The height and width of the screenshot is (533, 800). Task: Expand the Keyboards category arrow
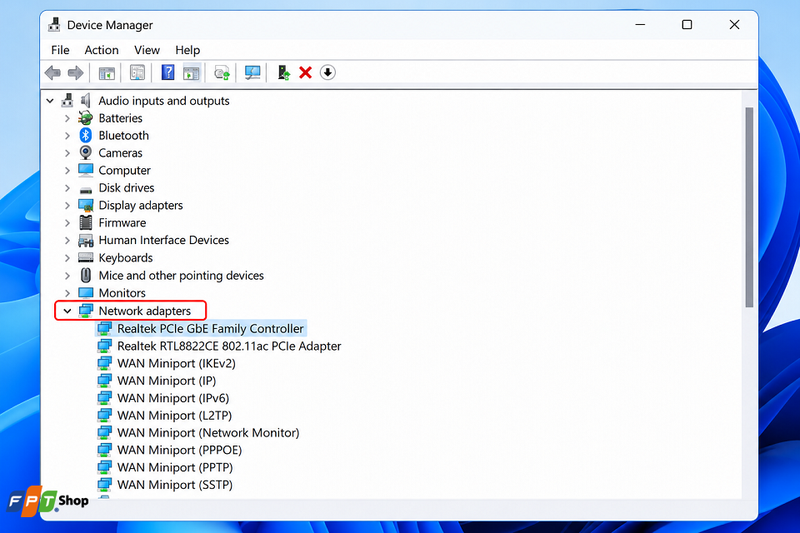(x=67, y=258)
